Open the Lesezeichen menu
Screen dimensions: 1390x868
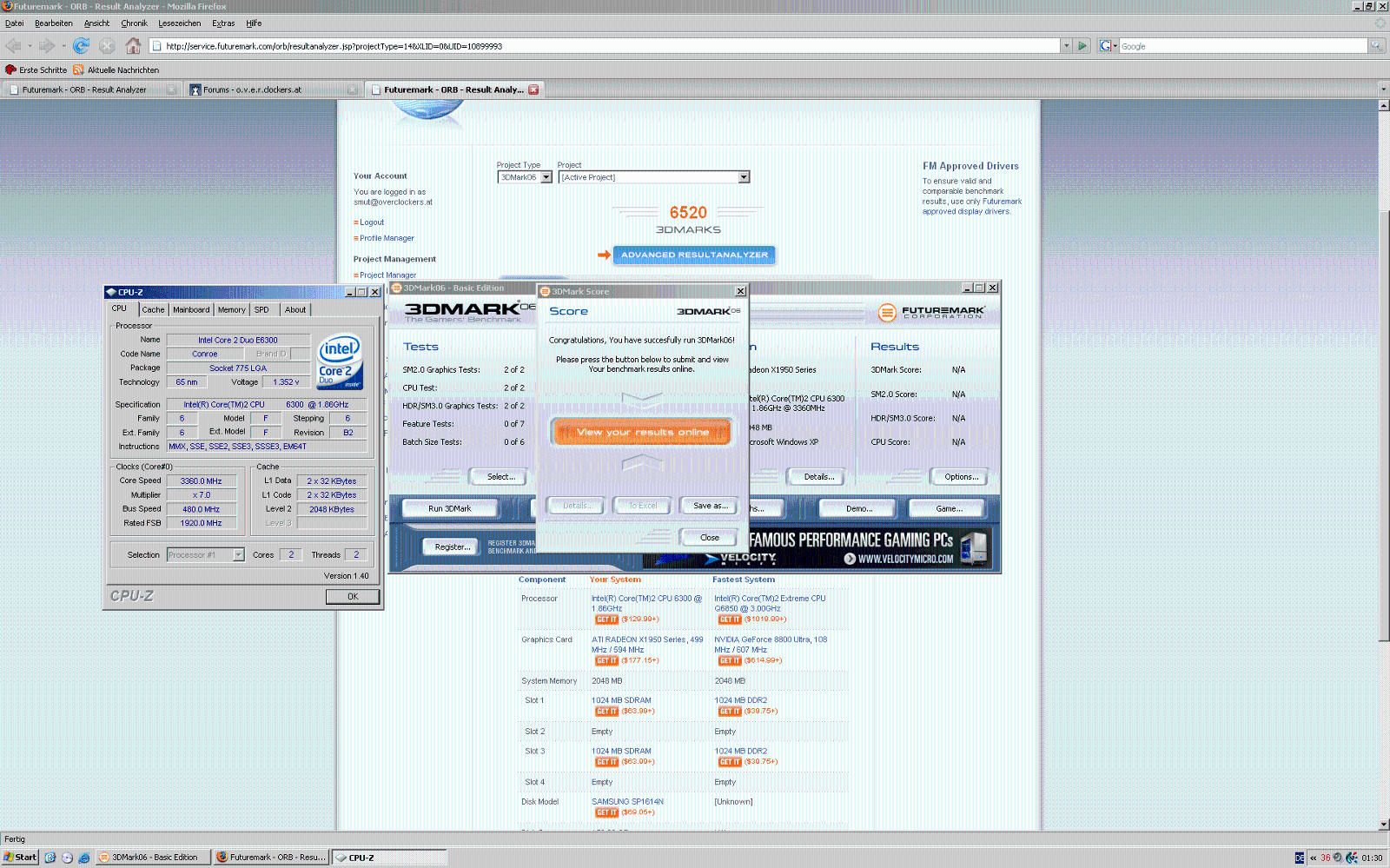point(180,23)
